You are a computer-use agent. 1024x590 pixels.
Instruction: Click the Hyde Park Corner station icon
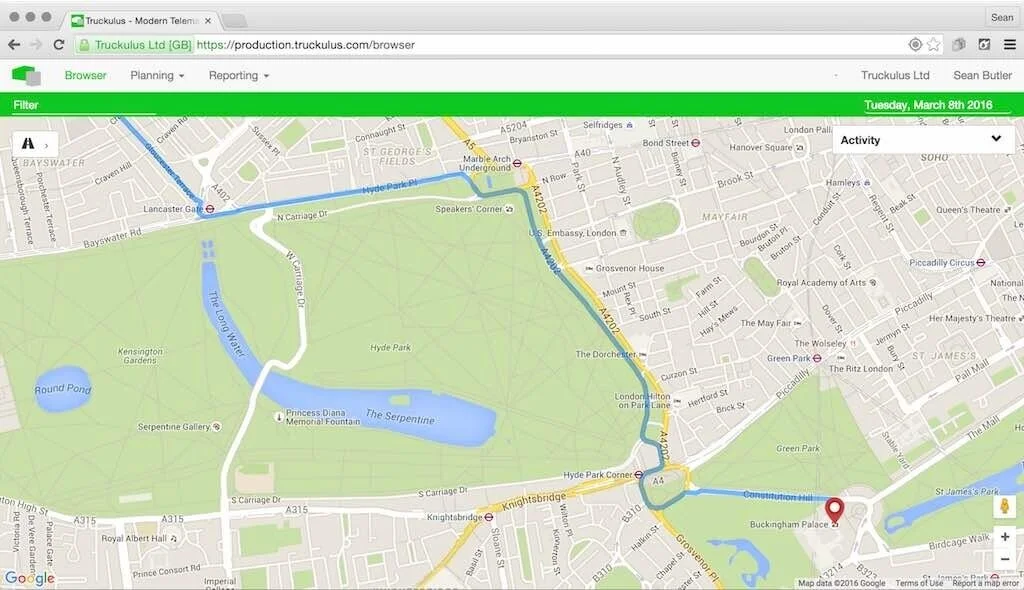click(x=639, y=475)
